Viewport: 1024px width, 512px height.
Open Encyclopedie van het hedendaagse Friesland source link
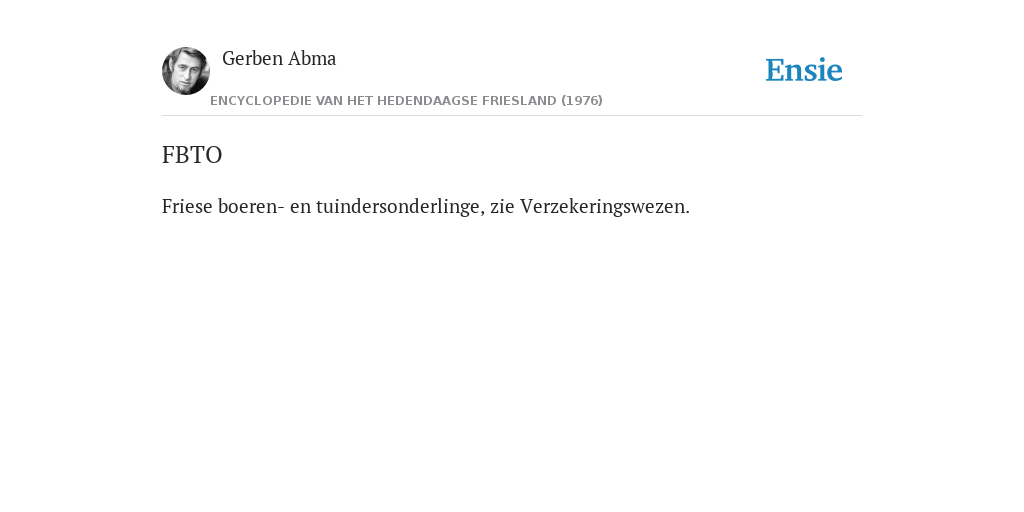point(406,101)
